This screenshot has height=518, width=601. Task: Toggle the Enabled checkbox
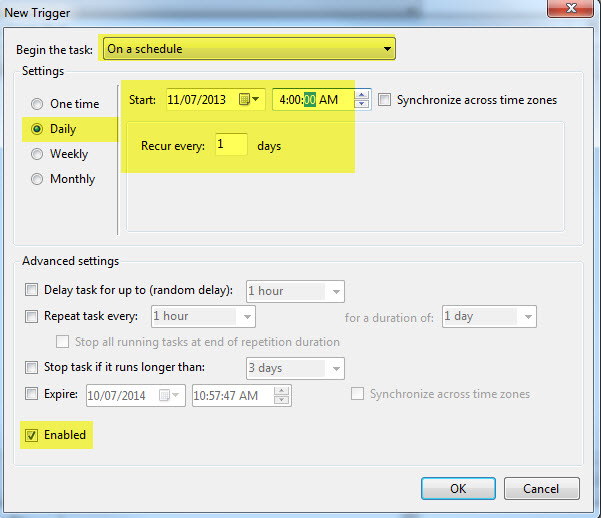(30, 435)
